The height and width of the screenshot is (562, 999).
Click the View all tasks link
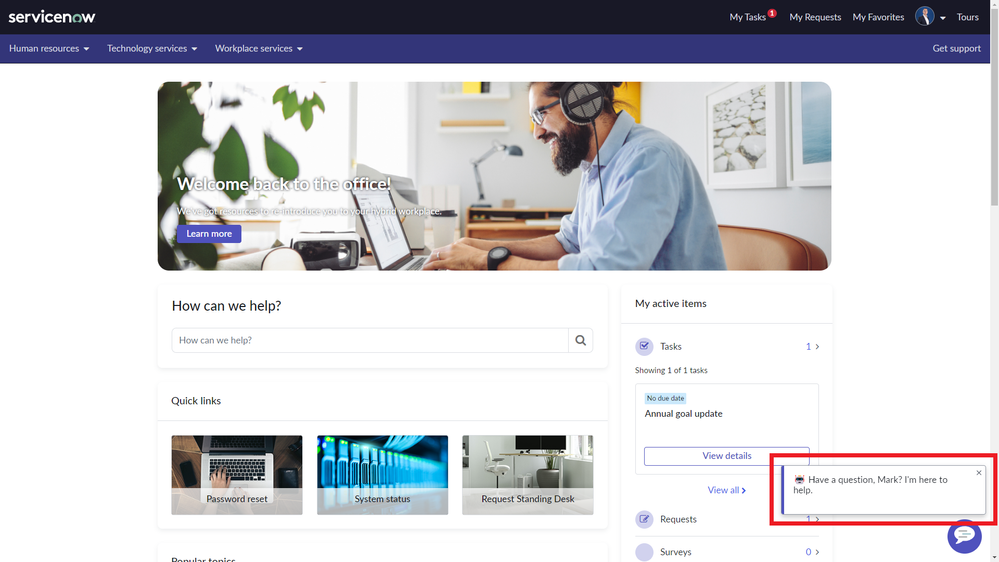pyautogui.click(x=726, y=490)
